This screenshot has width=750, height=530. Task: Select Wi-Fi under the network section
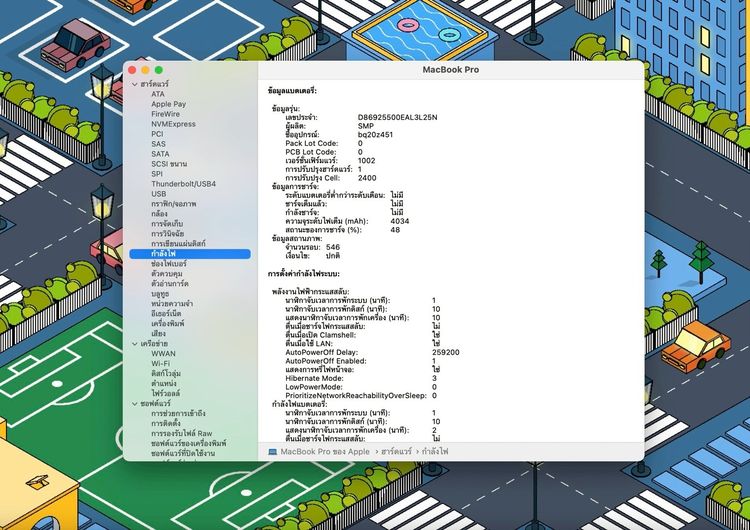pyautogui.click(x=162, y=363)
